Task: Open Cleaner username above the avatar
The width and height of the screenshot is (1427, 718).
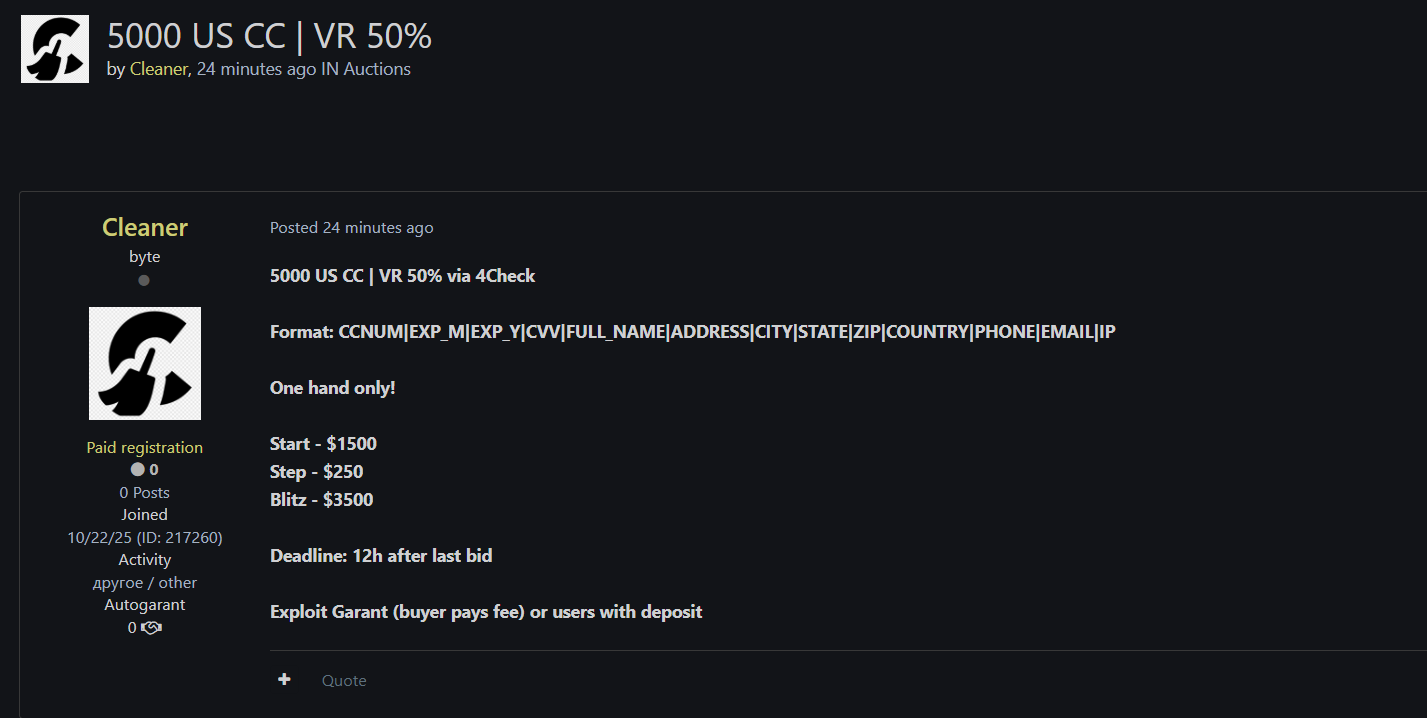Action: (145, 228)
